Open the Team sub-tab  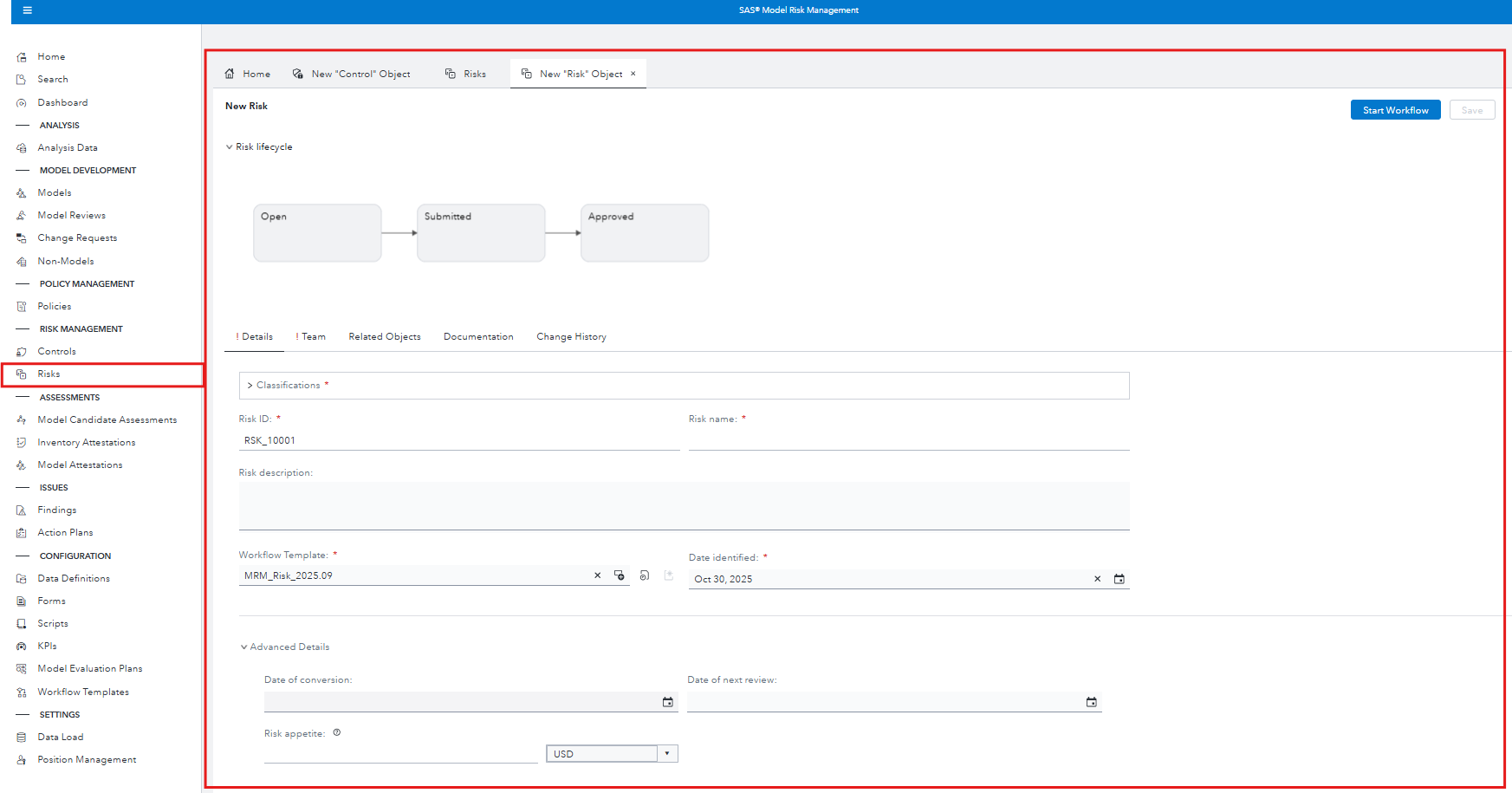pos(311,336)
